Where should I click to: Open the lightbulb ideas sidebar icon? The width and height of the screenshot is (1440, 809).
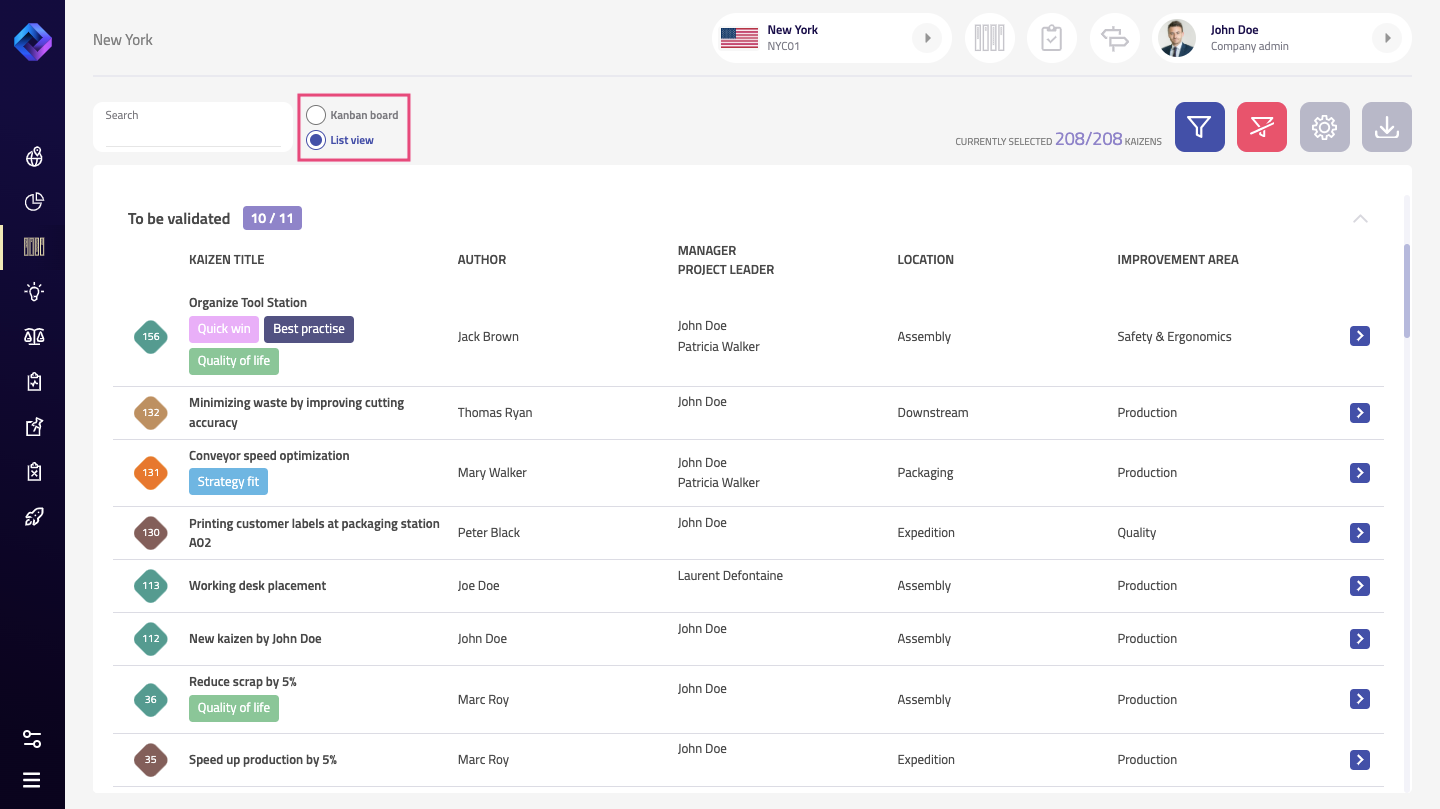pos(34,292)
